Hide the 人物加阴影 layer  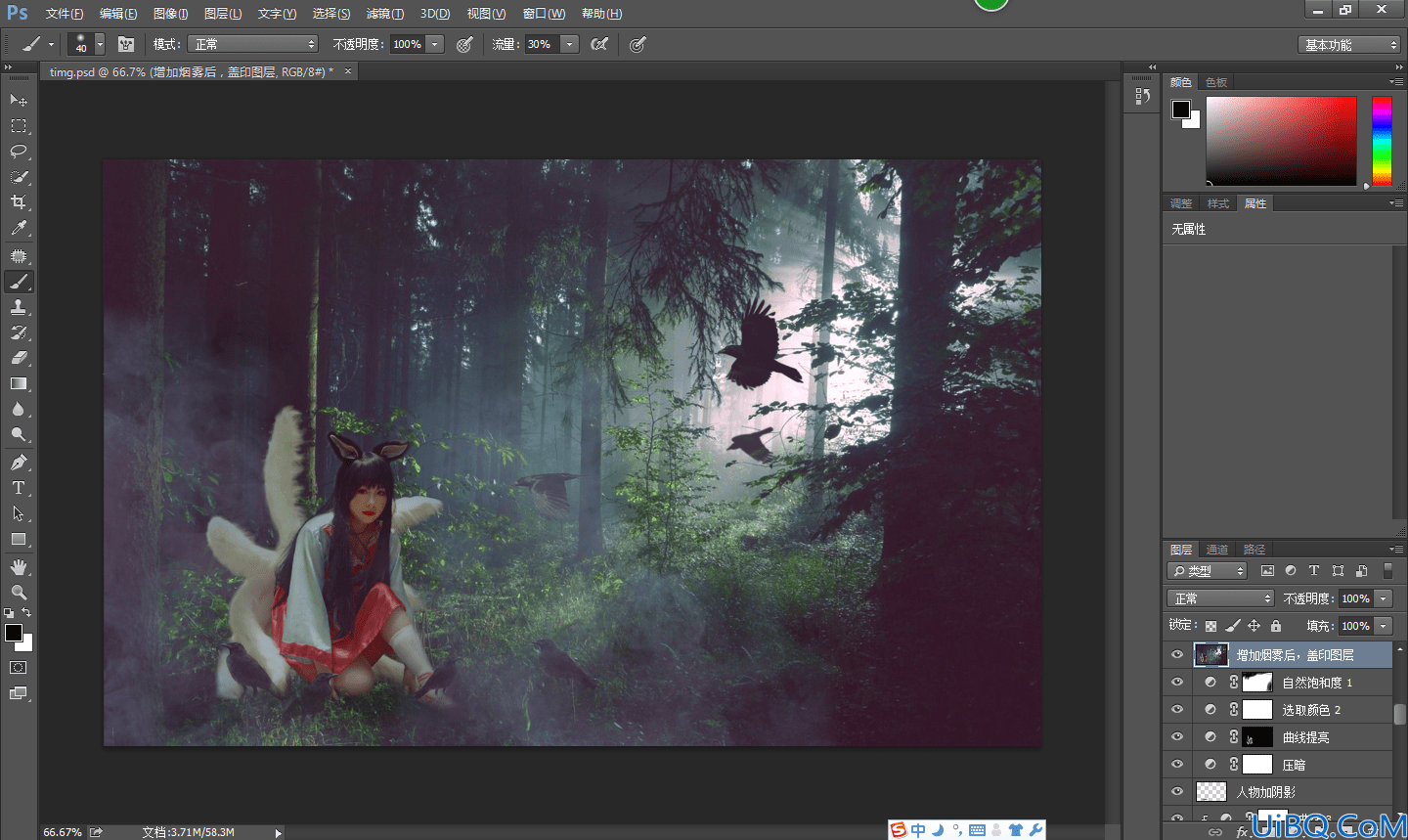[1177, 792]
